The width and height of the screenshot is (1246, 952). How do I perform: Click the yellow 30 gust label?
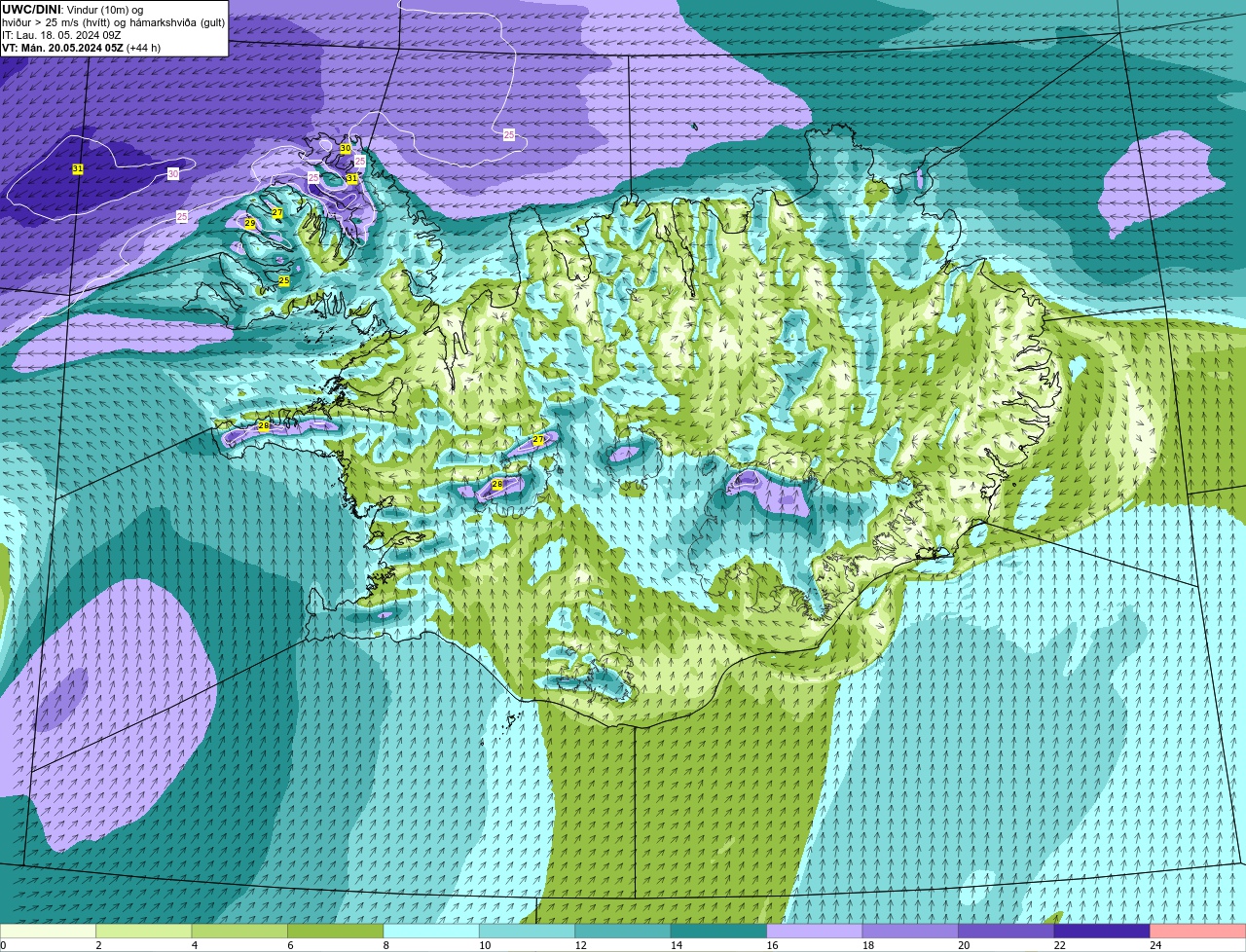[x=346, y=148]
